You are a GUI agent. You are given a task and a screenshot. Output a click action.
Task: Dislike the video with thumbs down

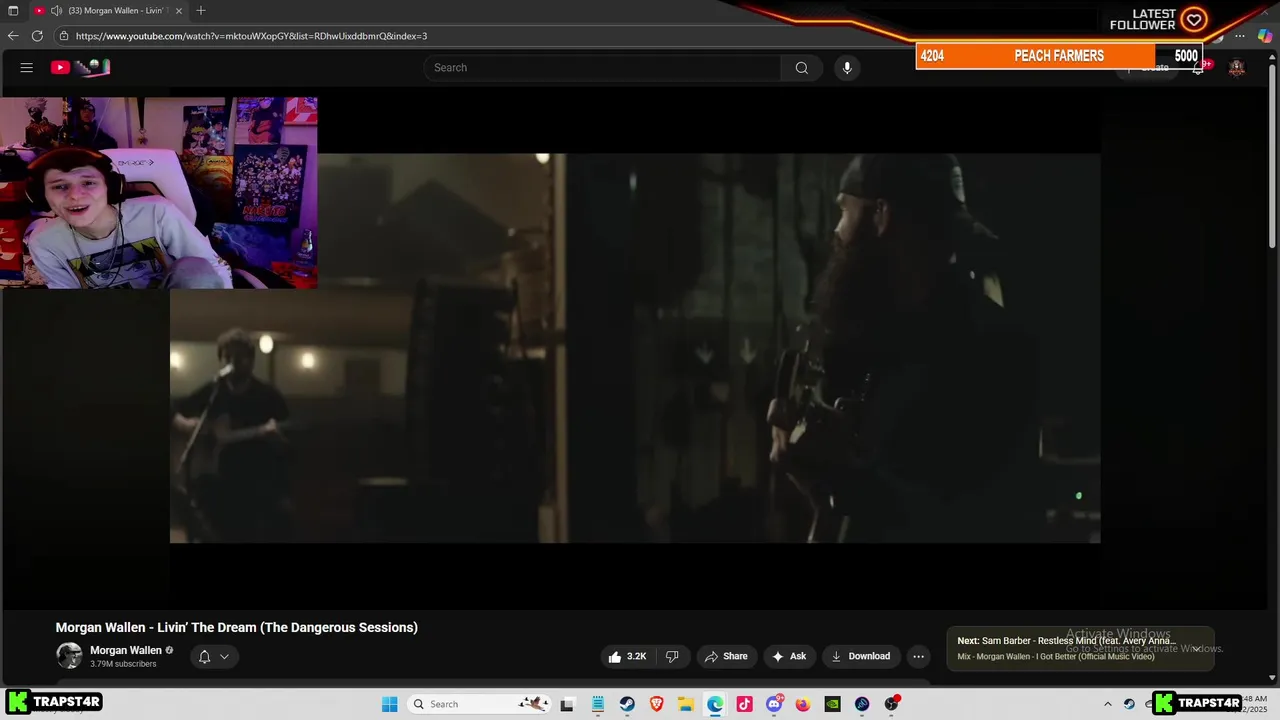point(672,656)
